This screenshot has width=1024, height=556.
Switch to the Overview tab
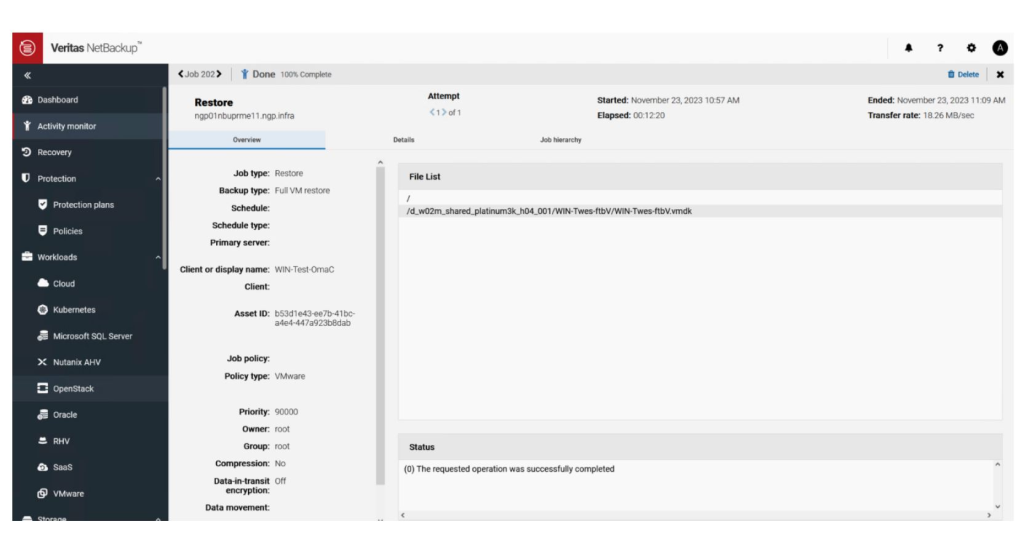(x=247, y=140)
